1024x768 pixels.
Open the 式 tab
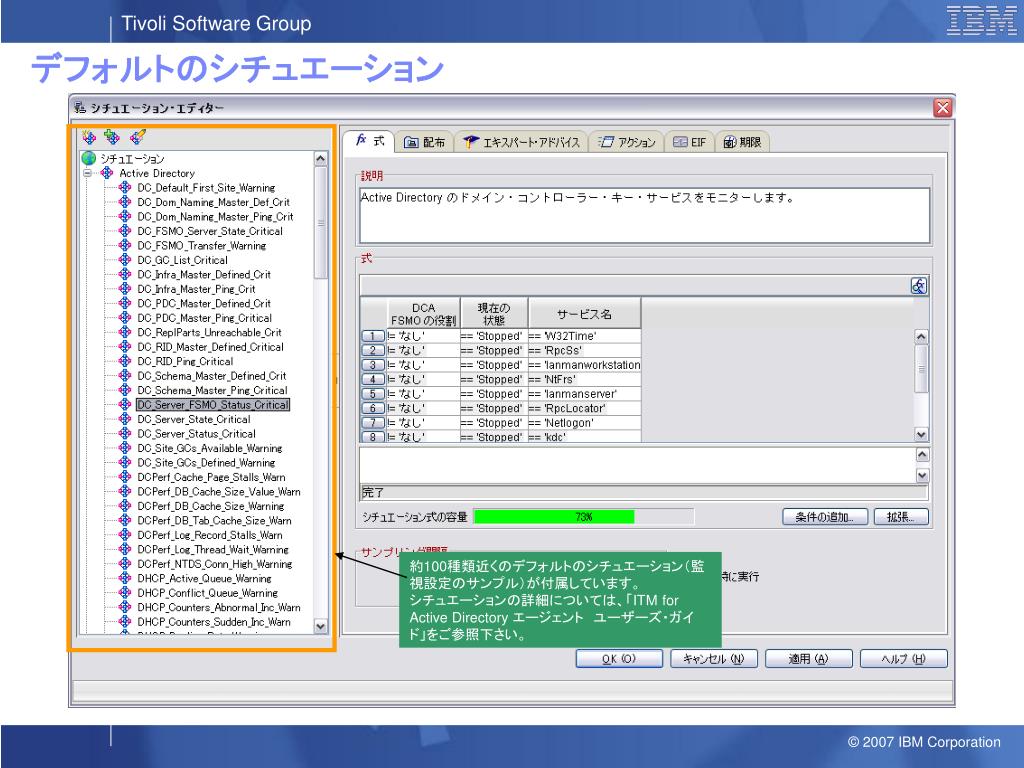(x=369, y=141)
